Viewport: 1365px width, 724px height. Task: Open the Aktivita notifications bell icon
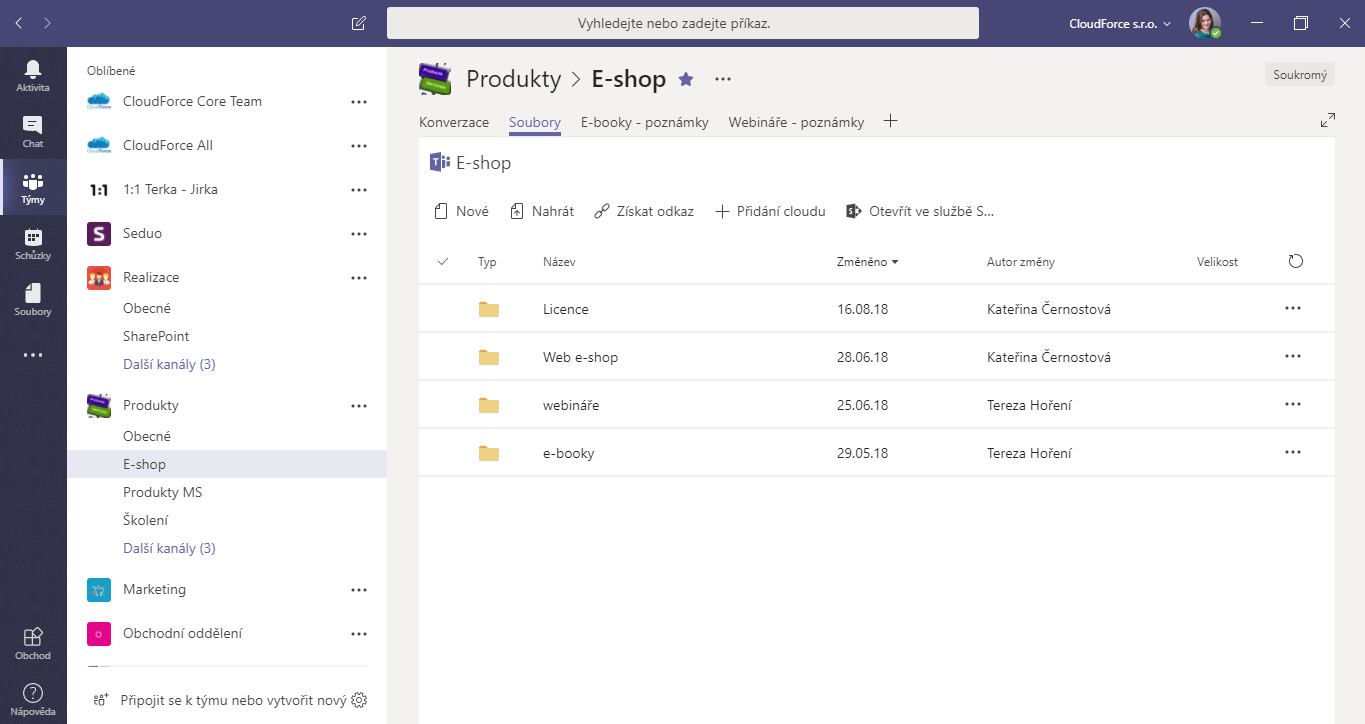33,75
